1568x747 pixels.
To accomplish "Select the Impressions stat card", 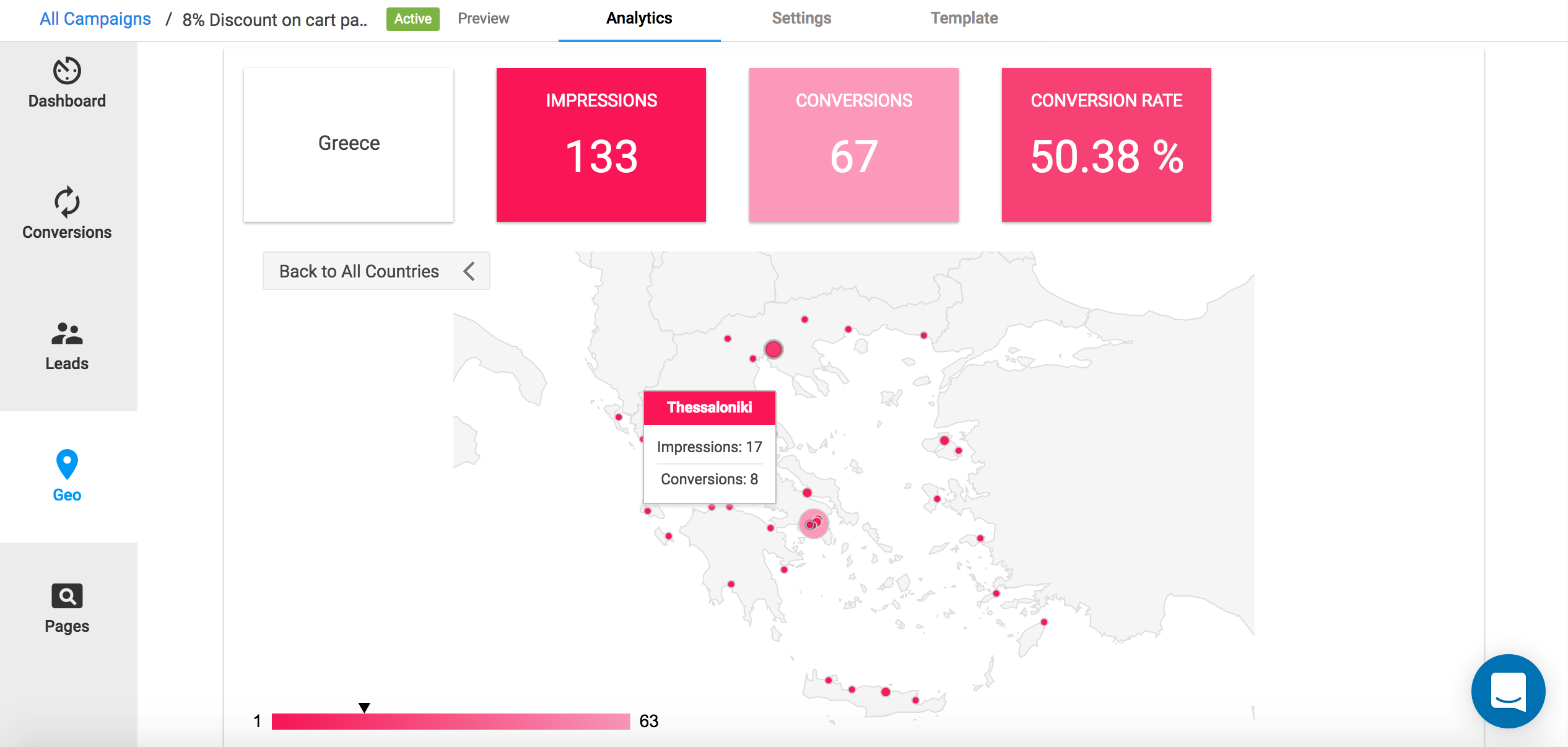I will (601, 145).
